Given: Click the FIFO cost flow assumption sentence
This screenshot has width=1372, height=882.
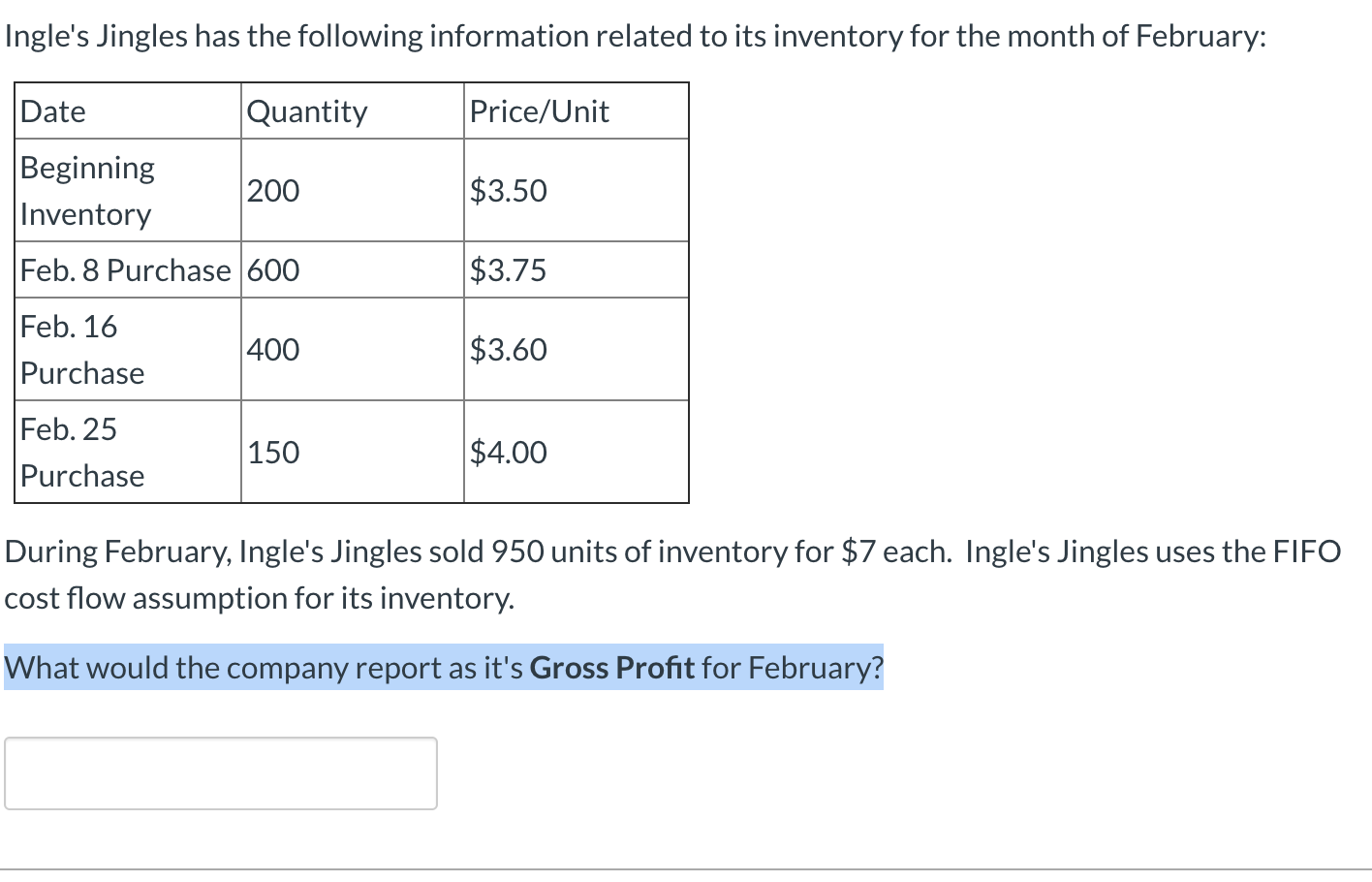Looking at the screenshot, I should (672, 575).
